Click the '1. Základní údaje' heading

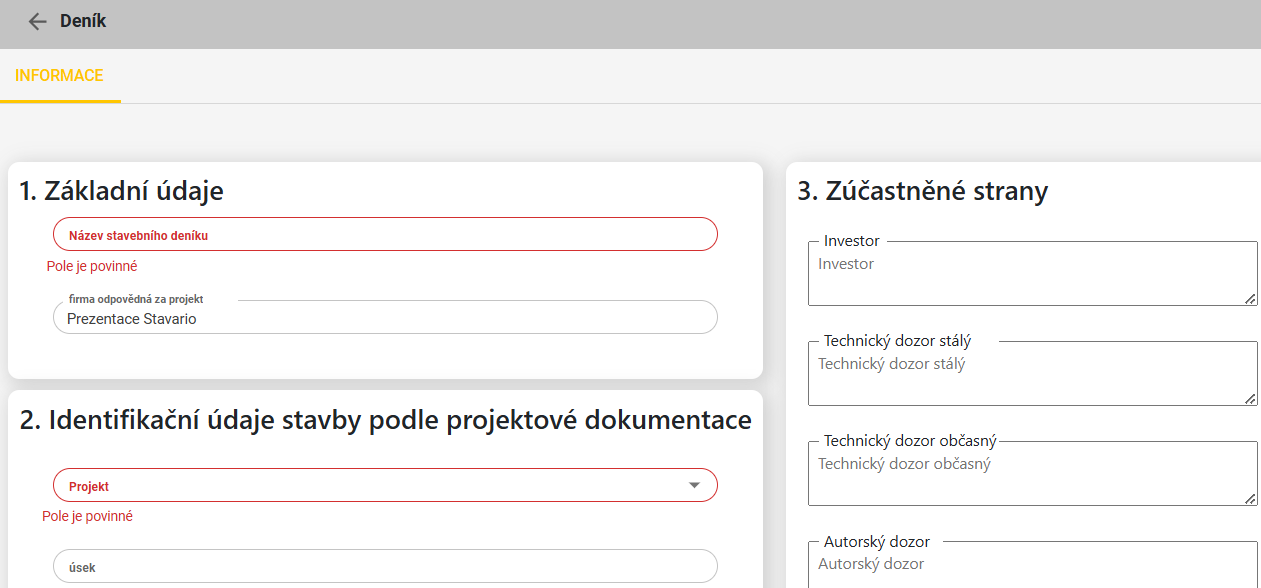(x=121, y=191)
